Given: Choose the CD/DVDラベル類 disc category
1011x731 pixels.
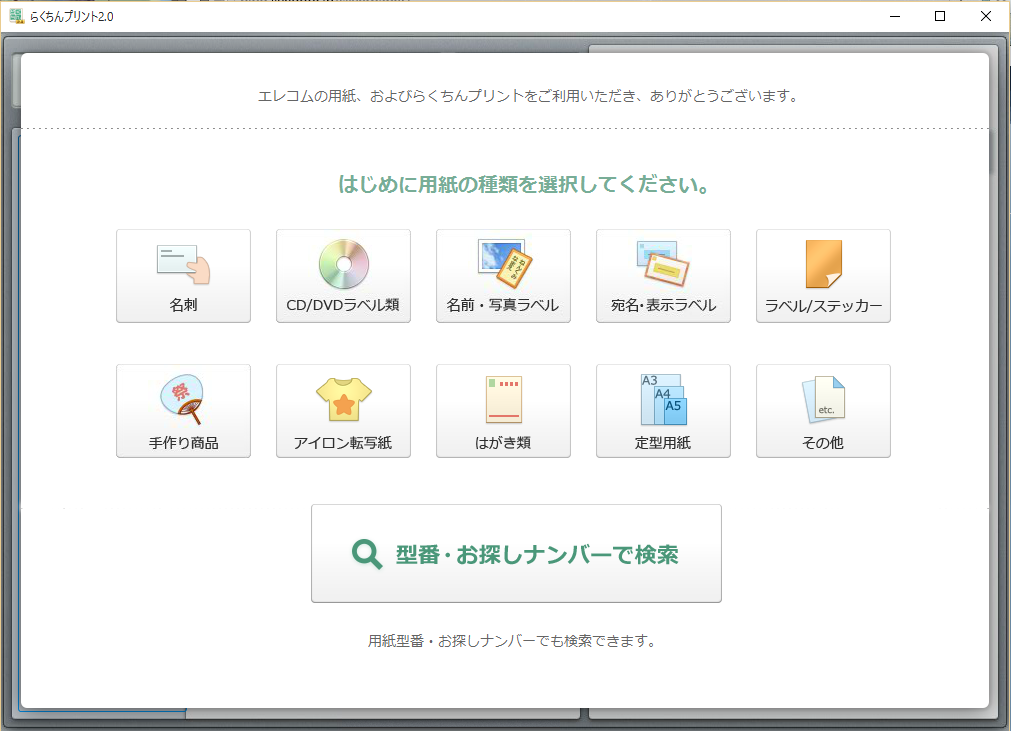Looking at the screenshot, I should (x=343, y=276).
